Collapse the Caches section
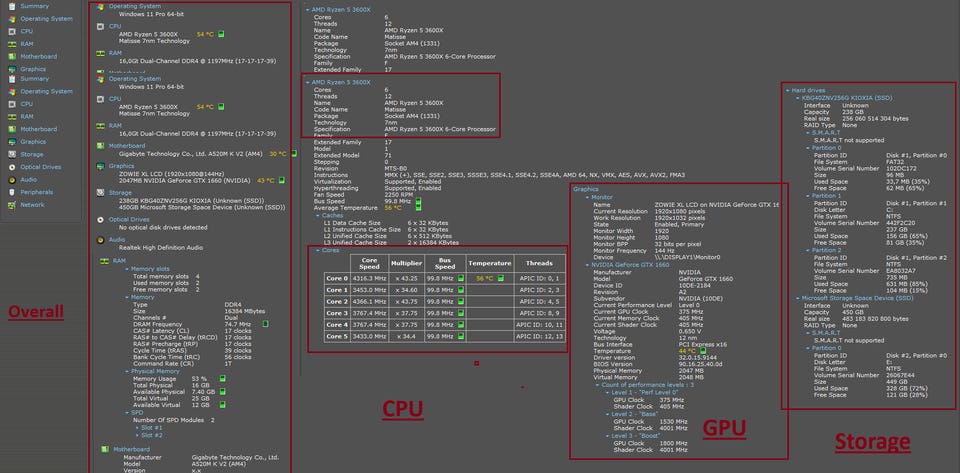Image resolution: width=960 pixels, height=473 pixels. (318, 215)
